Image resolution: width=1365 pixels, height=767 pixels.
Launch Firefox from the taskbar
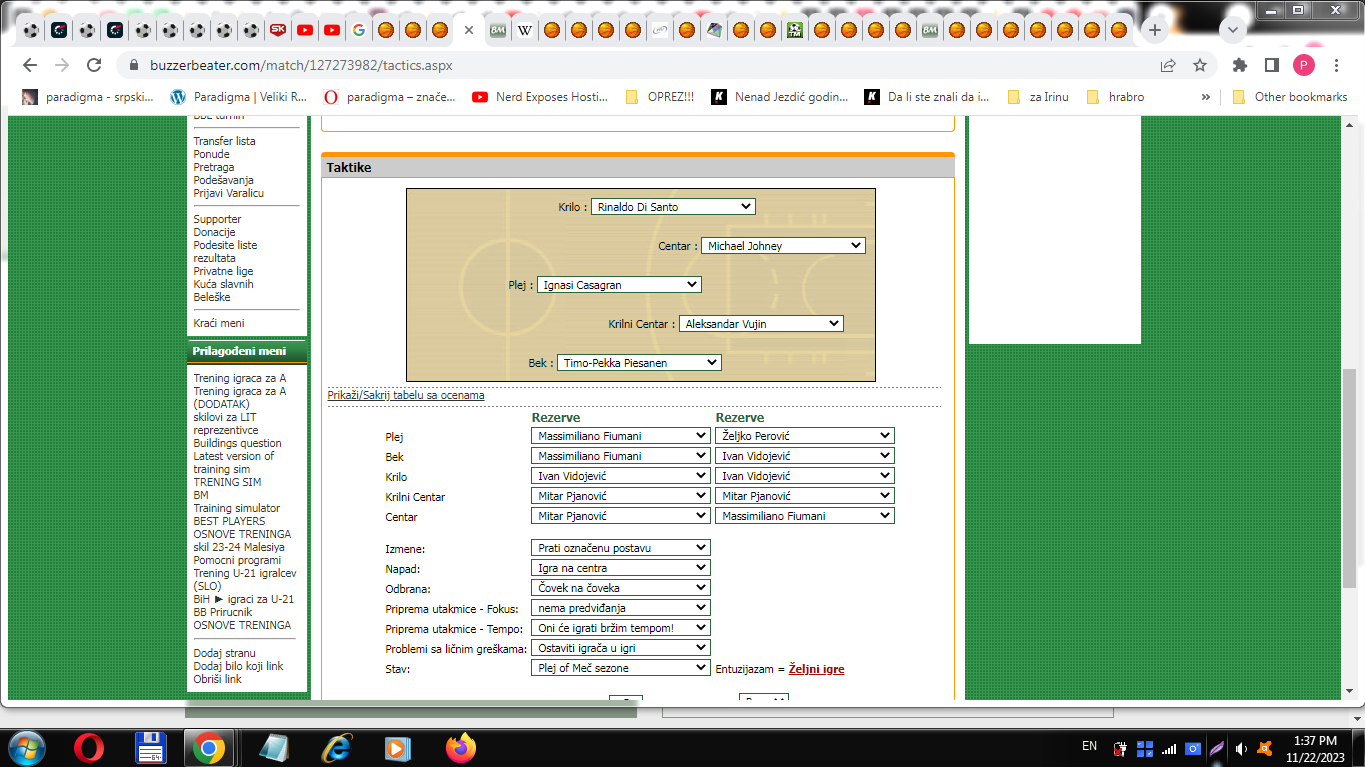tap(461, 747)
